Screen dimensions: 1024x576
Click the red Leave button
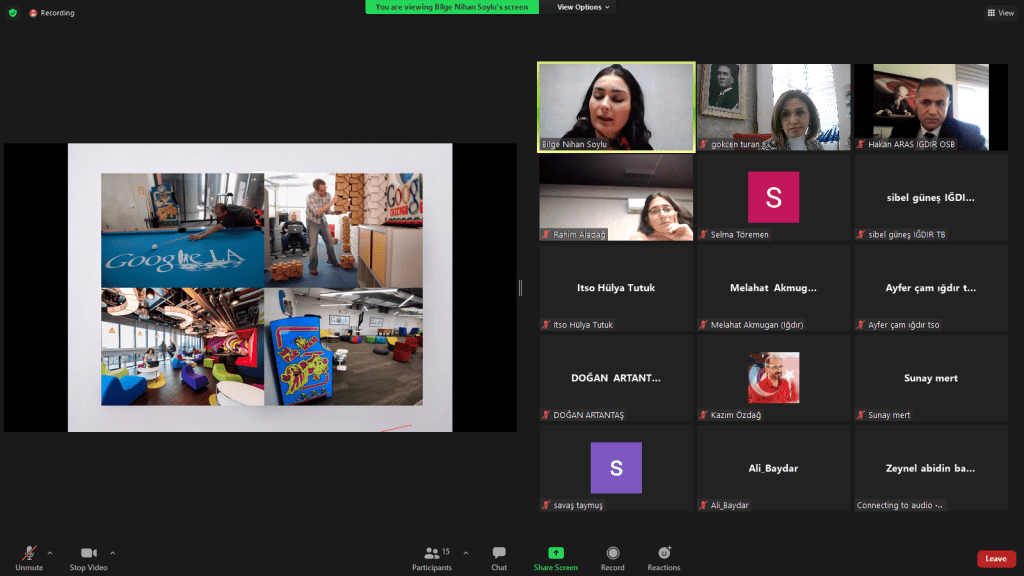996,559
